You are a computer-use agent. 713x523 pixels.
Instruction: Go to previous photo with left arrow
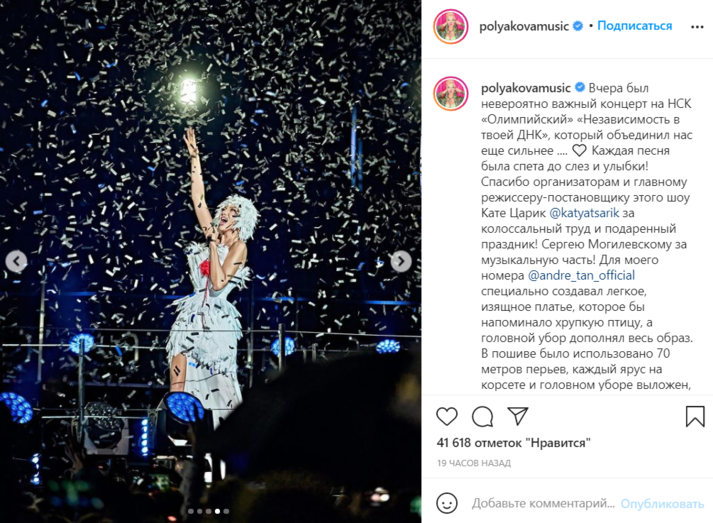click(16, 262)
